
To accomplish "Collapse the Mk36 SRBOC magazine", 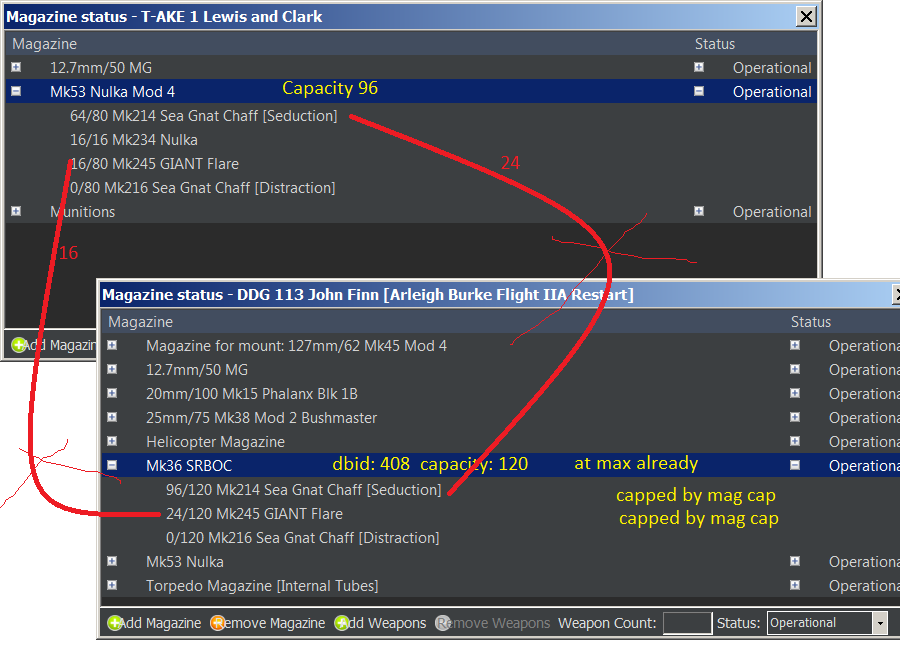I will (112, 465).
